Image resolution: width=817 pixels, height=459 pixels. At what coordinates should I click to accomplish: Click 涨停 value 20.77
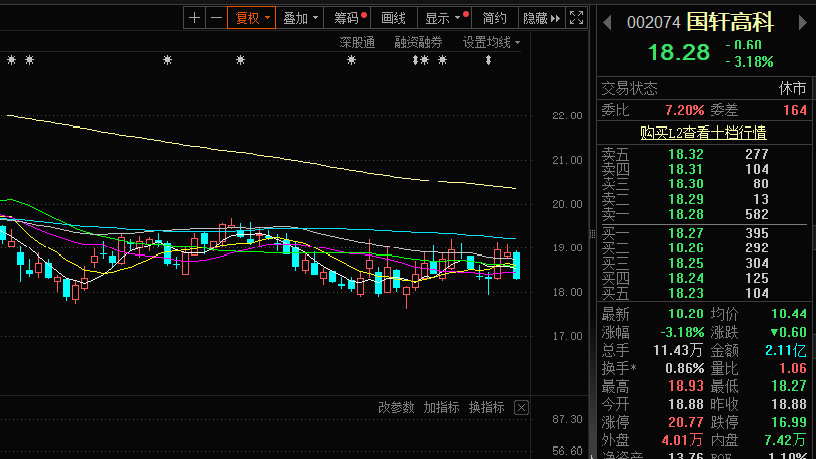point(686,423)
